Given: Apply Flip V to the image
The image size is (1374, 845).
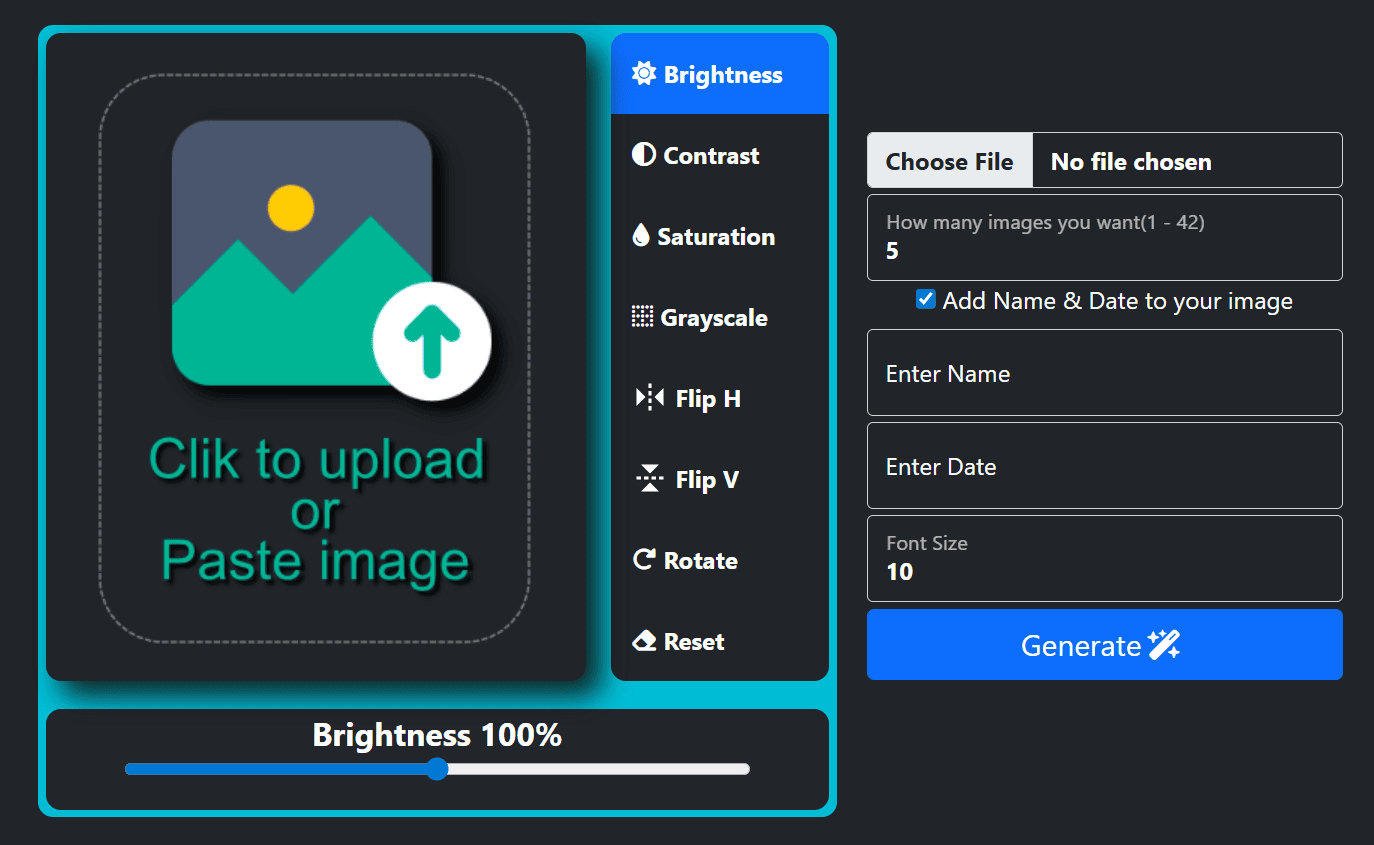Looking at the screenshot, I should click(x=720, y=478).
